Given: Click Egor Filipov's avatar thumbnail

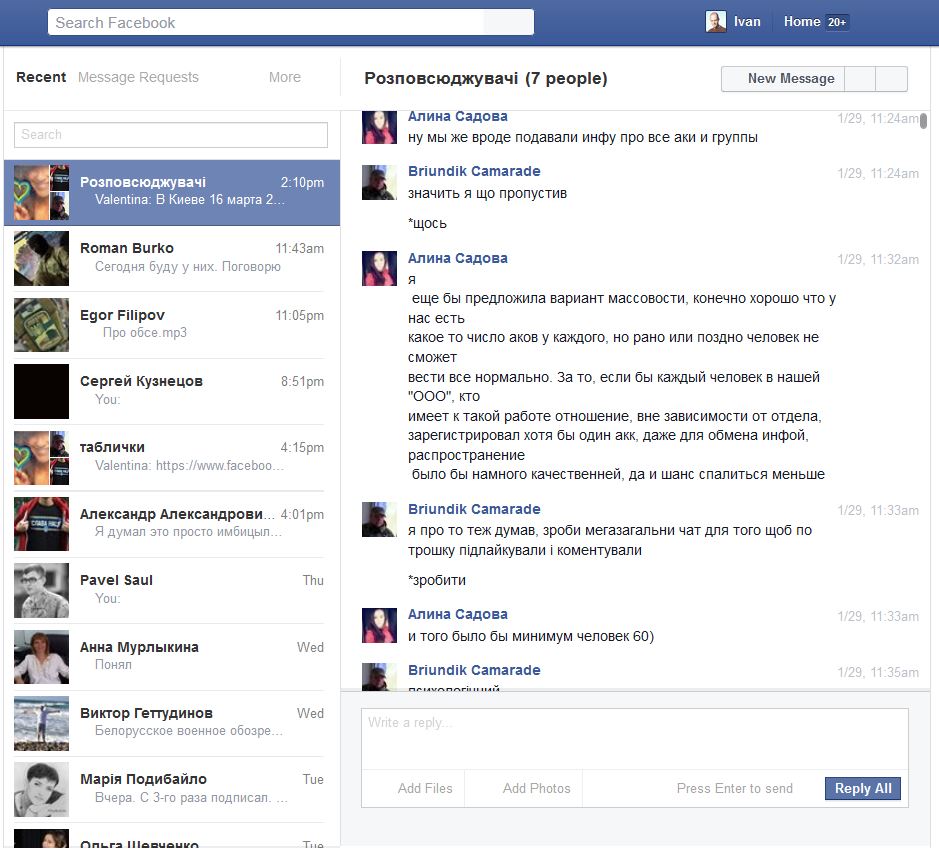Looking at the screenshot, I should click(x=41, y=325).
